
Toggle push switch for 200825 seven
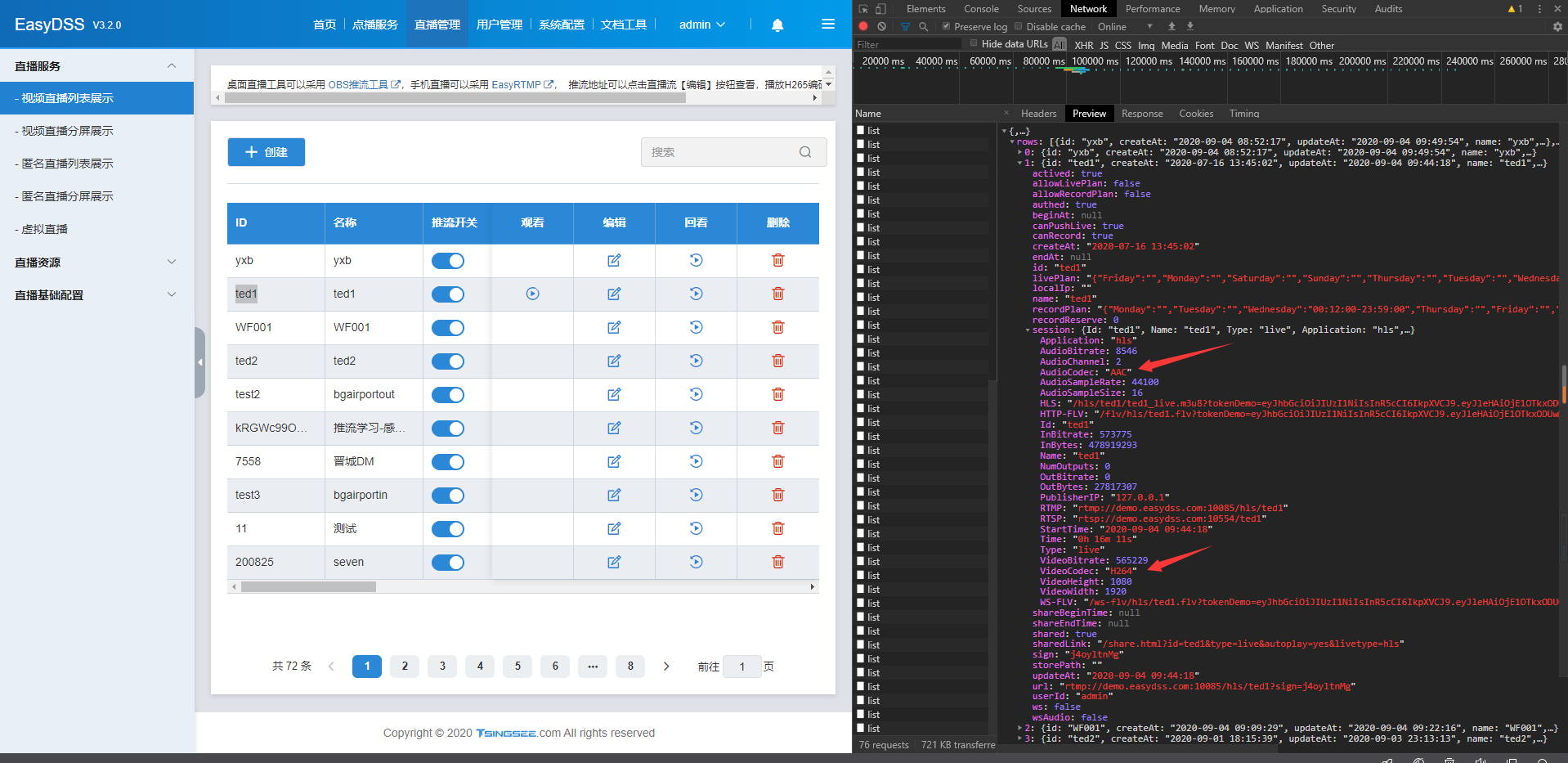pos(448,562)
